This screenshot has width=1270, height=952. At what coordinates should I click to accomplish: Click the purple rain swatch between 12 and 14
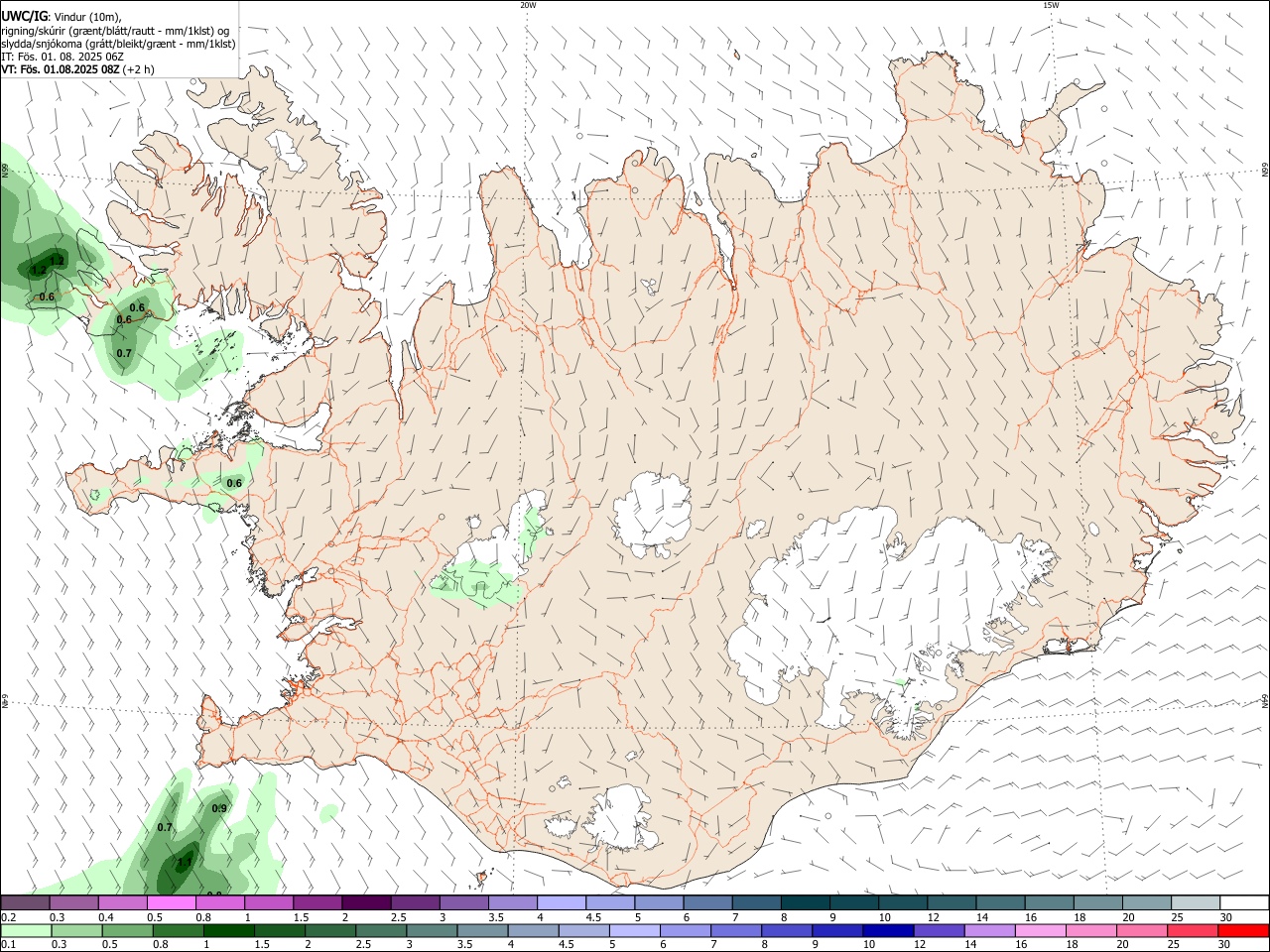tap(940, 930)
